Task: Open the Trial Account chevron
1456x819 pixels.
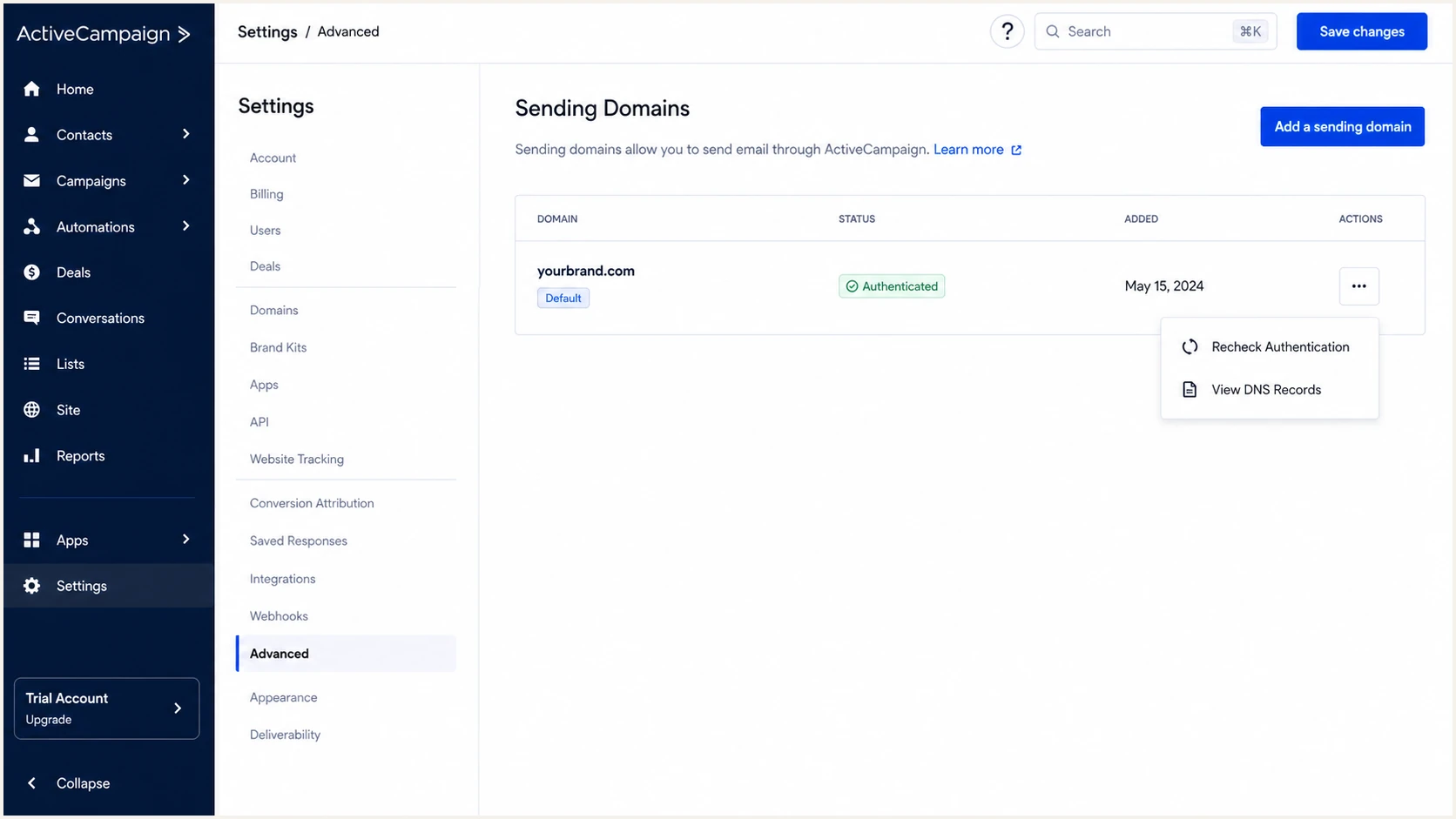Action: [x=178, y=708]
